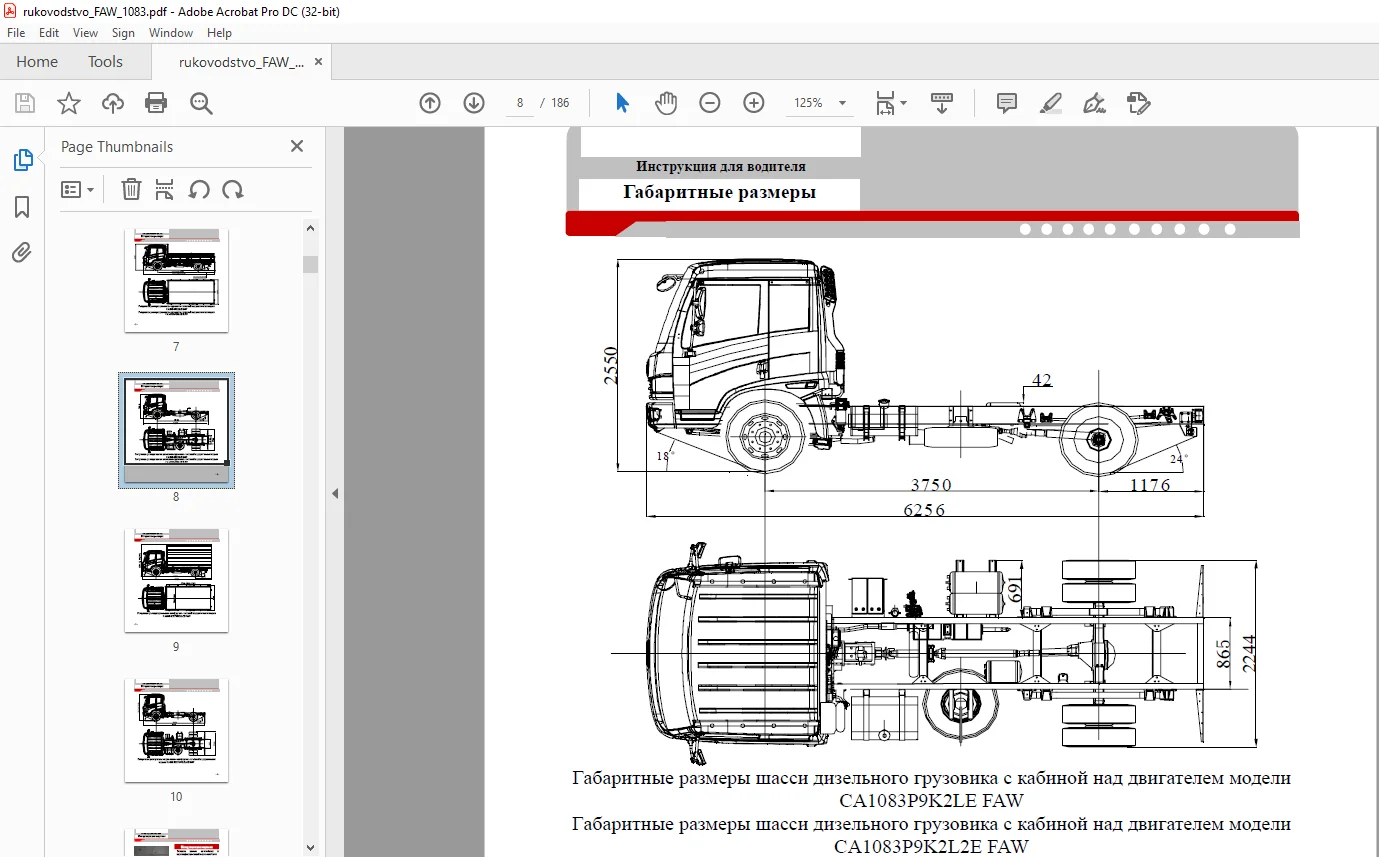Rotate pages clockwise
Viewport: 1379px width, 857px height.
tap(233, 189)
